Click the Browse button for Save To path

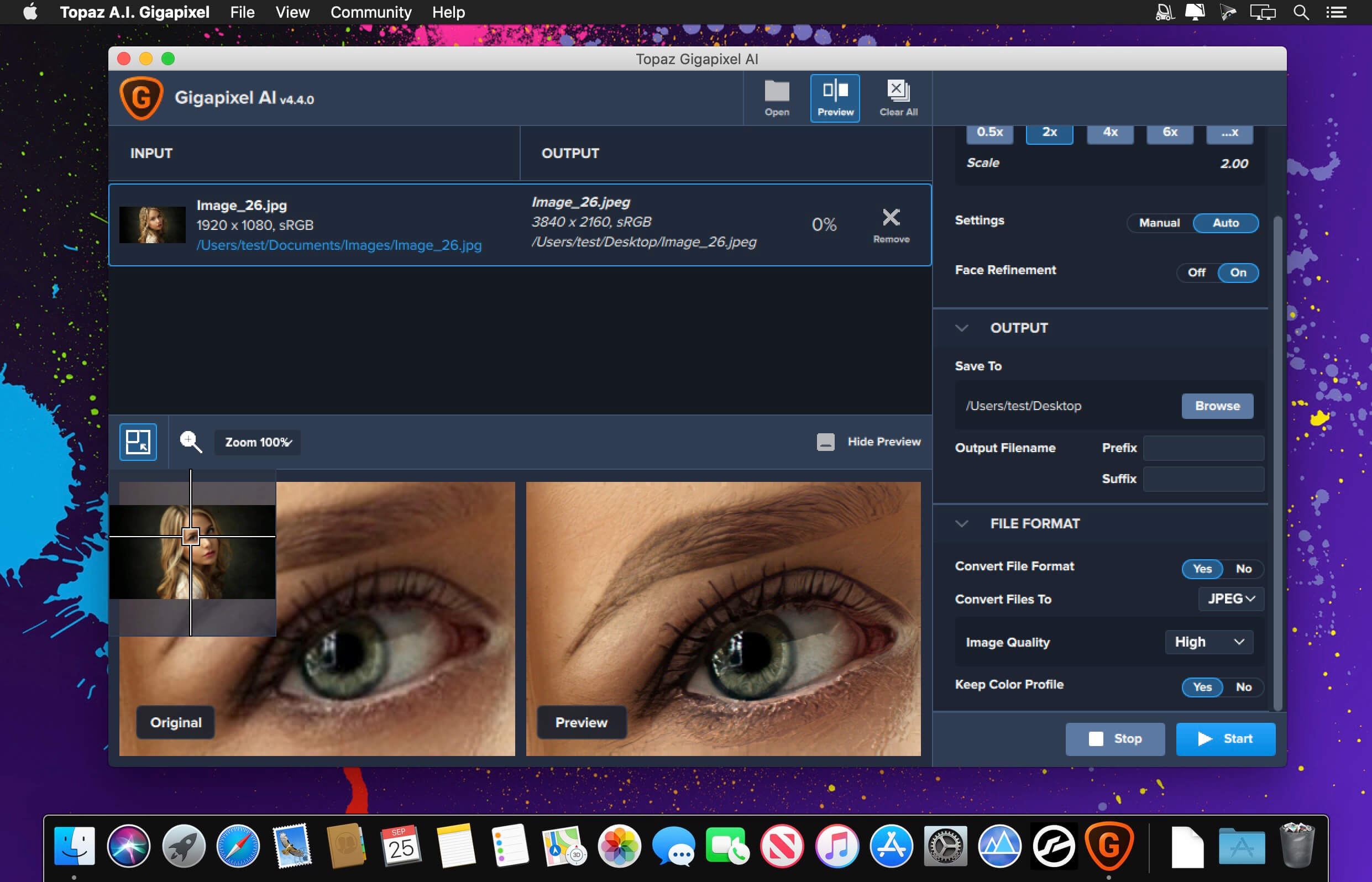tap(1217, 405)
